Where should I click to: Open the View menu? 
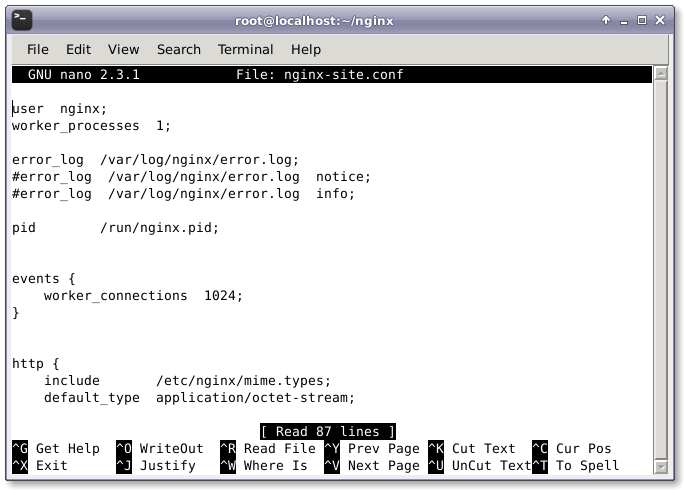point(123,49)
